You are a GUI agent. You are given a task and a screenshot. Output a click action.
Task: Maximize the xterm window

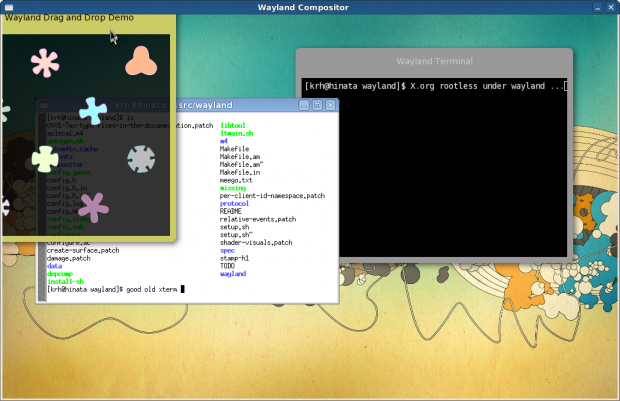(317, 105)
